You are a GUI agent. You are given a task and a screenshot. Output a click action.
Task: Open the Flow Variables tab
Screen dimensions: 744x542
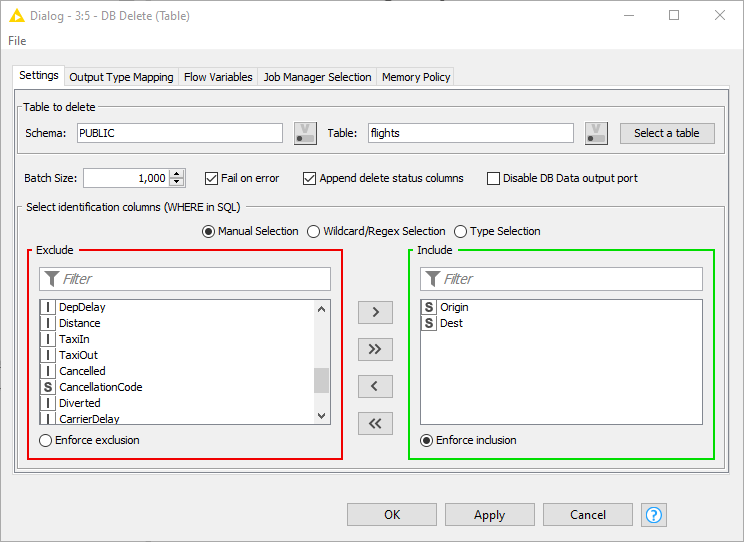218,77
